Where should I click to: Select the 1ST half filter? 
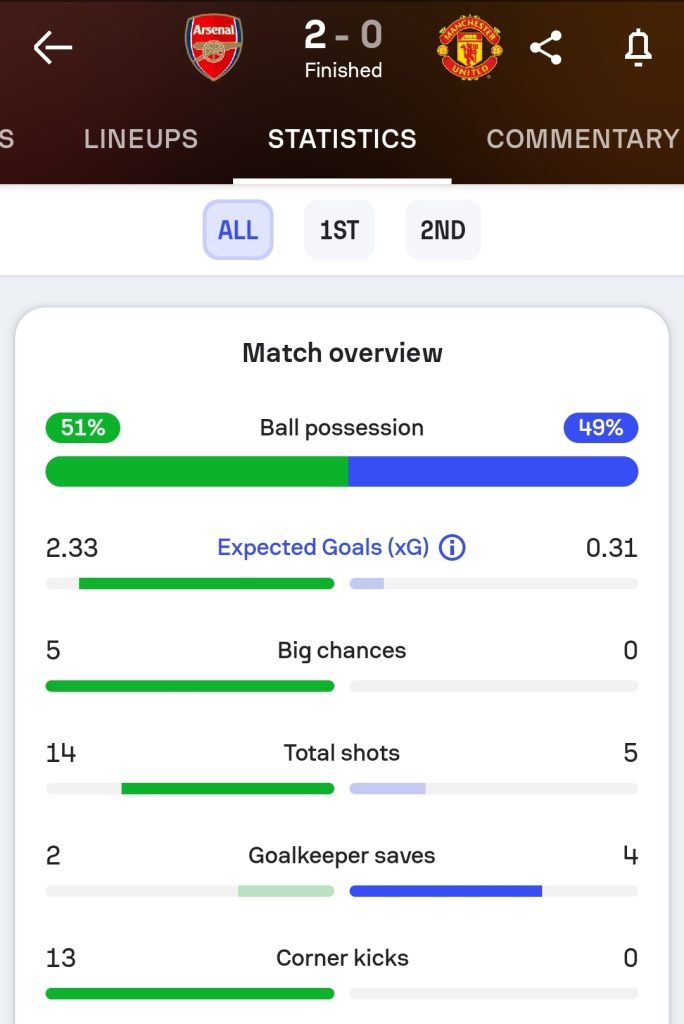click(339, 230)
